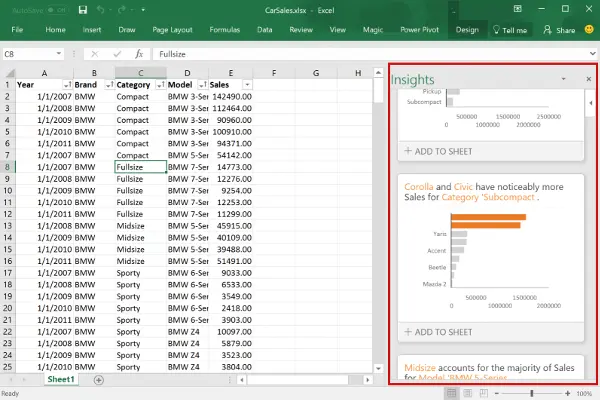
Task: Switch to the Power Pivot tab
Action: tap(418, 30)
